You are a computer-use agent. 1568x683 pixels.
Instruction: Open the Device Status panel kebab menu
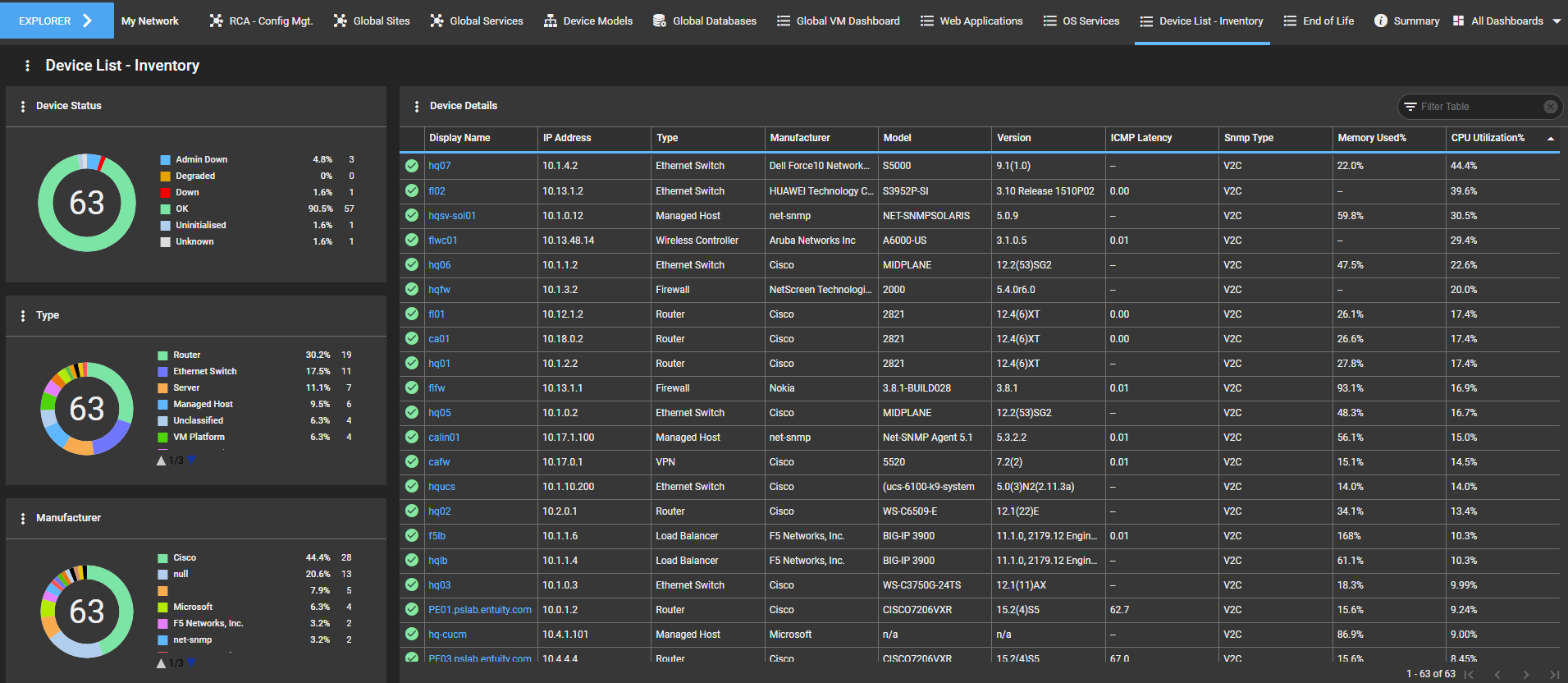click(23, 106)
